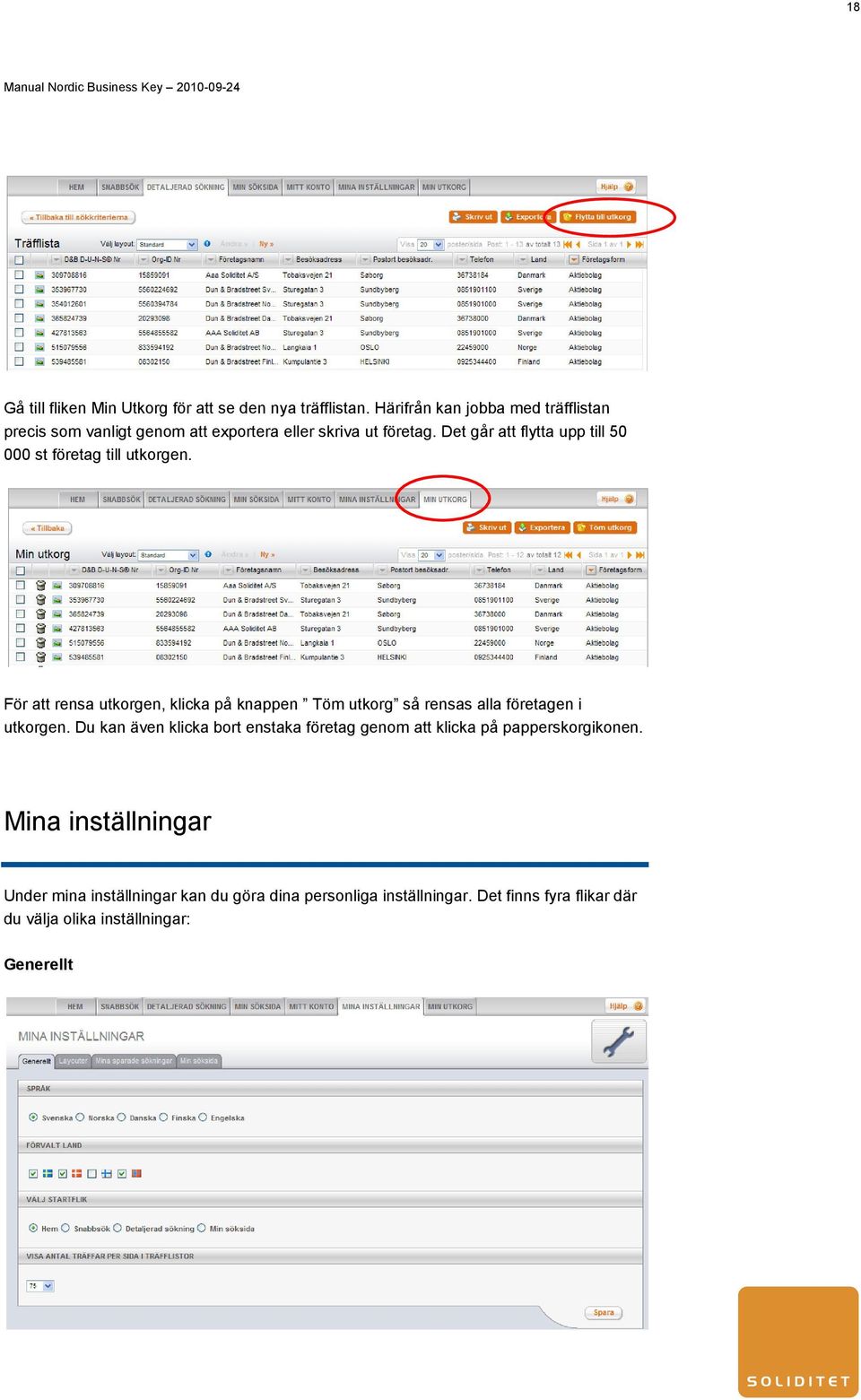Go to next page arrow in Träfflista
This screenshot has height=1400, width=861.
pyautogui.click(x=630, y=244)
